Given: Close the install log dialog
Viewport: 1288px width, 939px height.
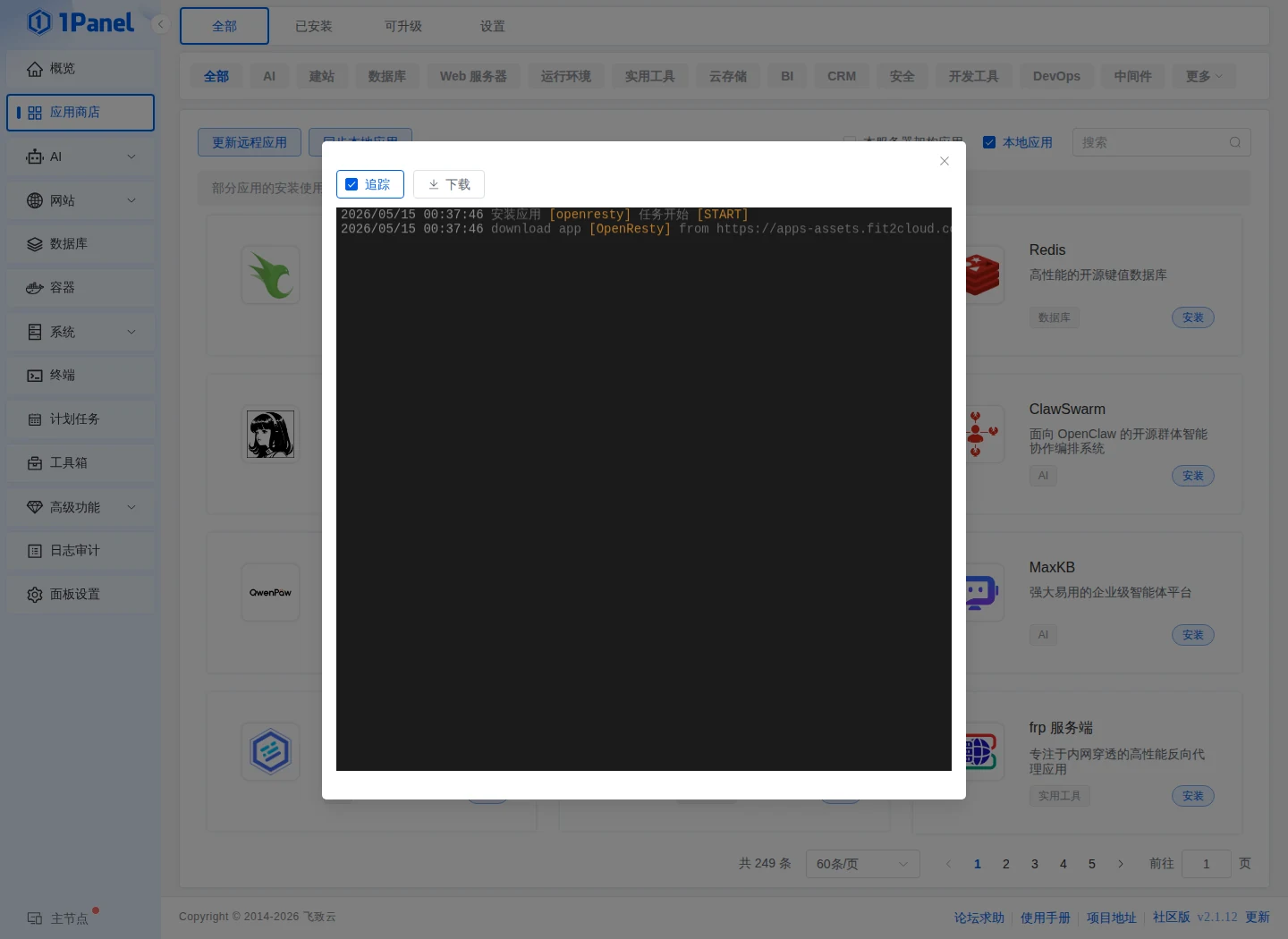Looking at the screenshot, I should 945,161.
